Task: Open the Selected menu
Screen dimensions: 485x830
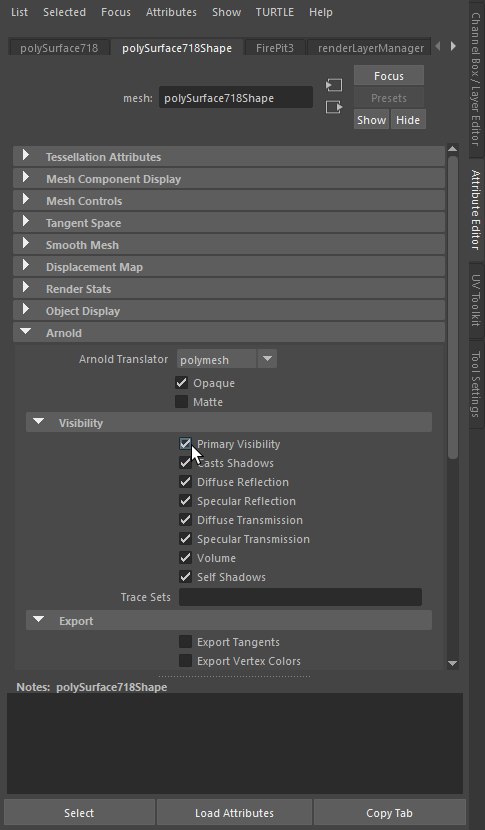Action: pos(64,12)
